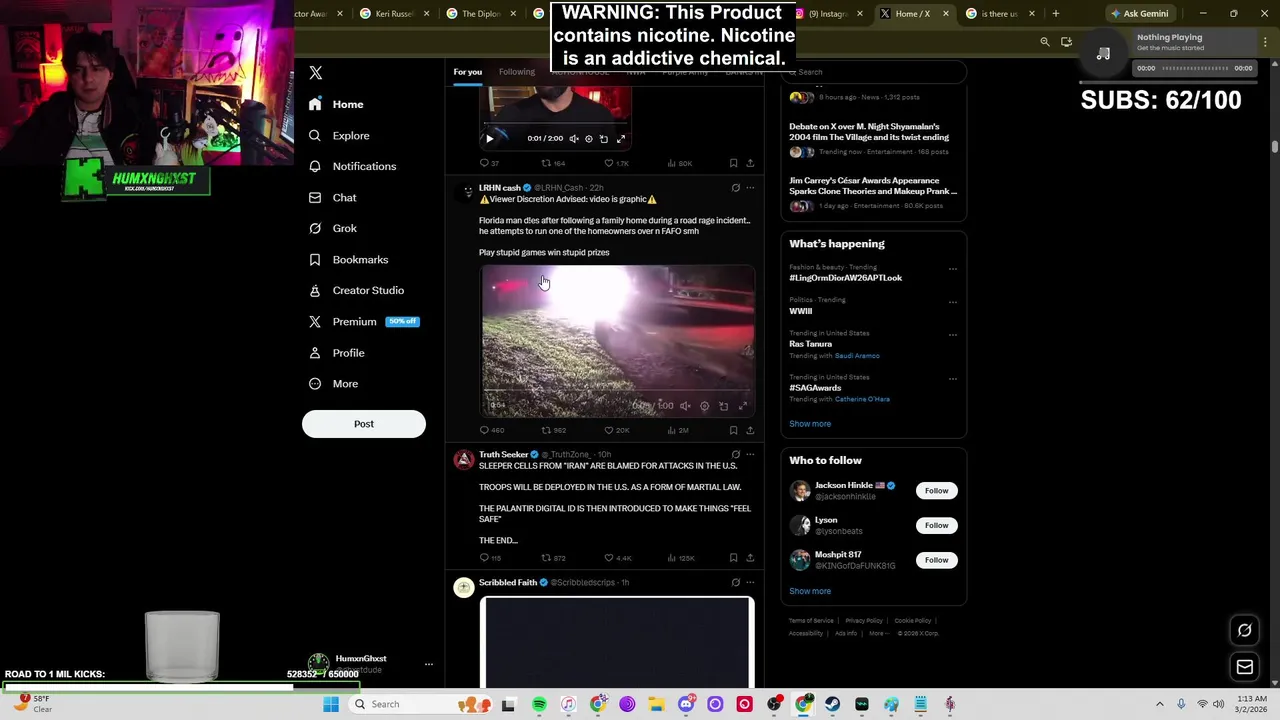Open a new browser tab
The width and height of the screenshot is (1280, 720).
tap(1055, 14)
